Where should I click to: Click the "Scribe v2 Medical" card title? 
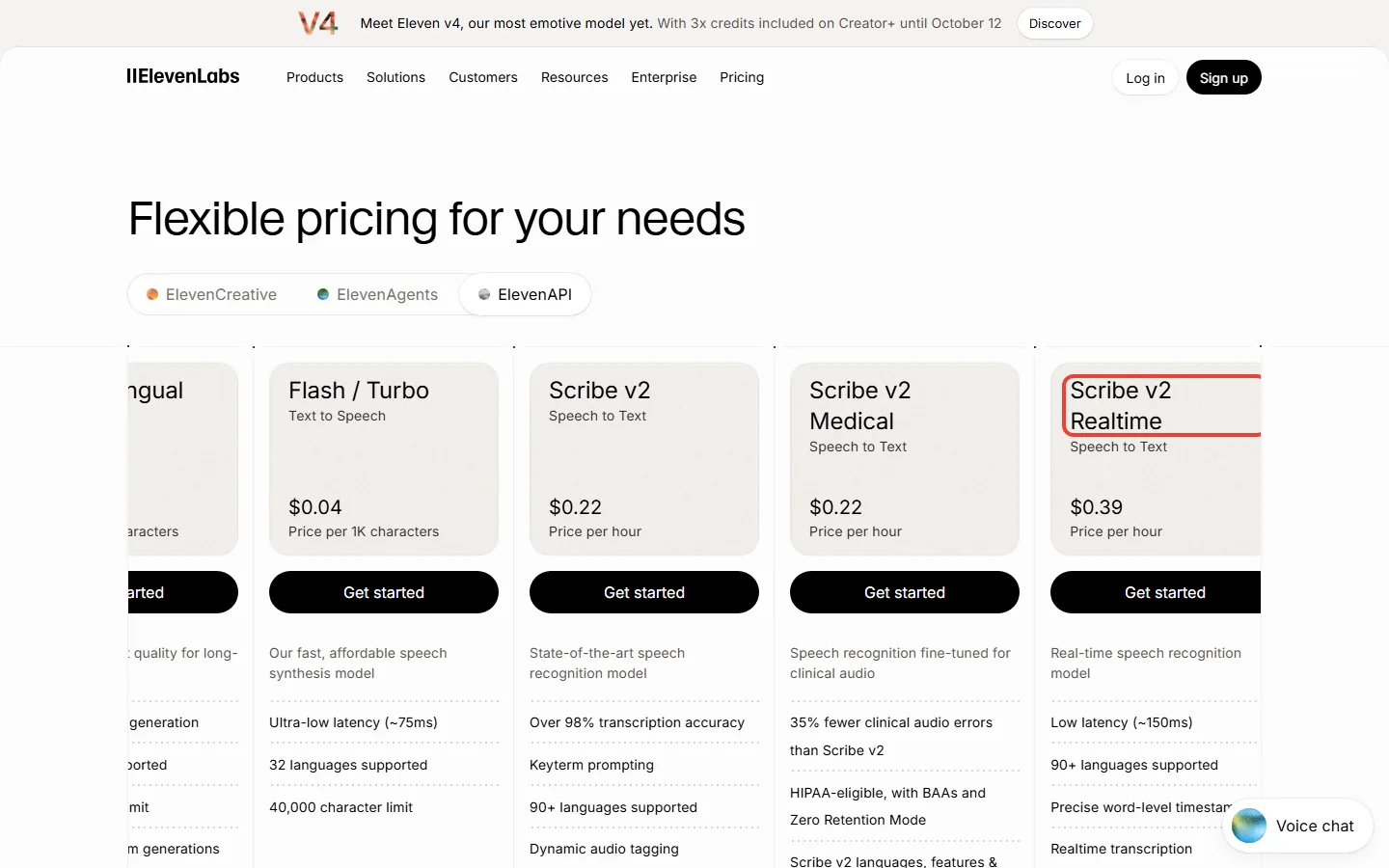[860, 406]
